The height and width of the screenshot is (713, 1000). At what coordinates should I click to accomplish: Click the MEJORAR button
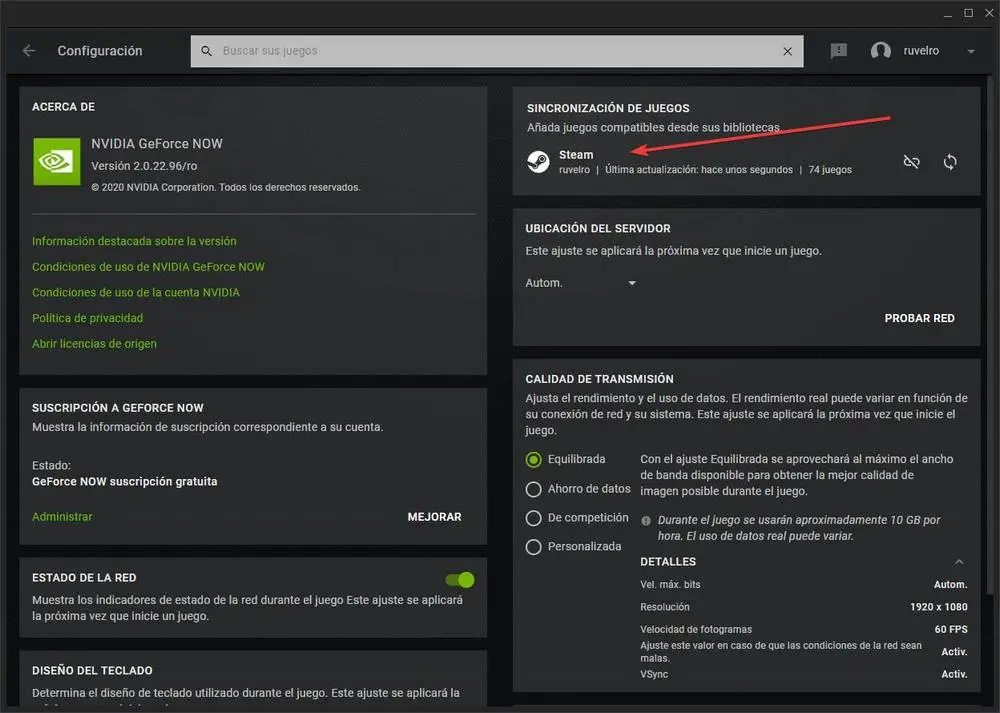tap(434, 517)
